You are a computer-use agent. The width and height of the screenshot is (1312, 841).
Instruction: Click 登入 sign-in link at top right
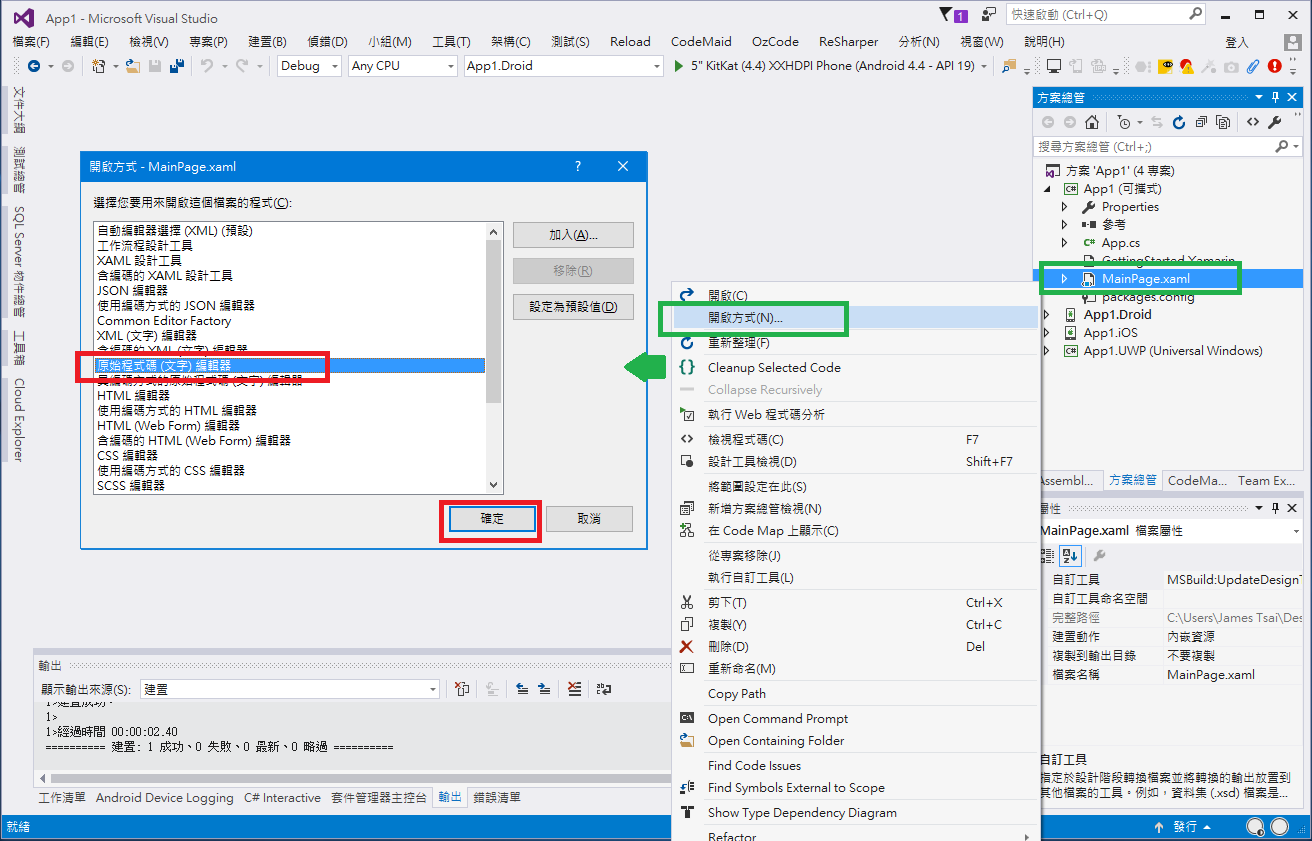click(x=1237, y=42)
